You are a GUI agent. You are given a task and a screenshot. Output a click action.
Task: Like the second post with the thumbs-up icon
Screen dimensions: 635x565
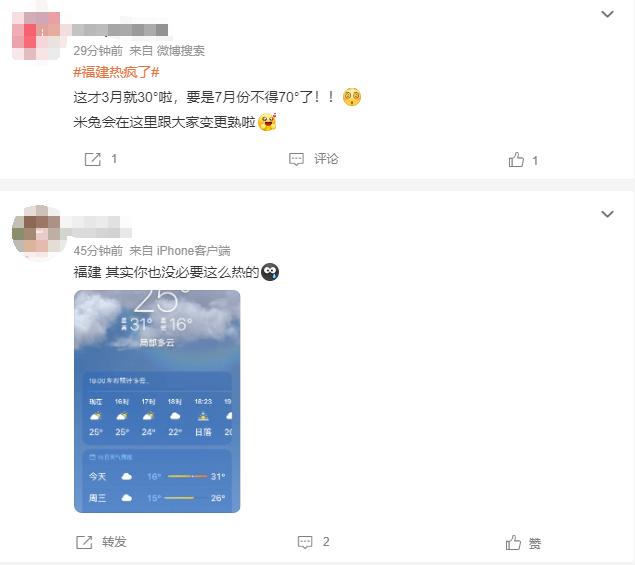tap(513, 542)
